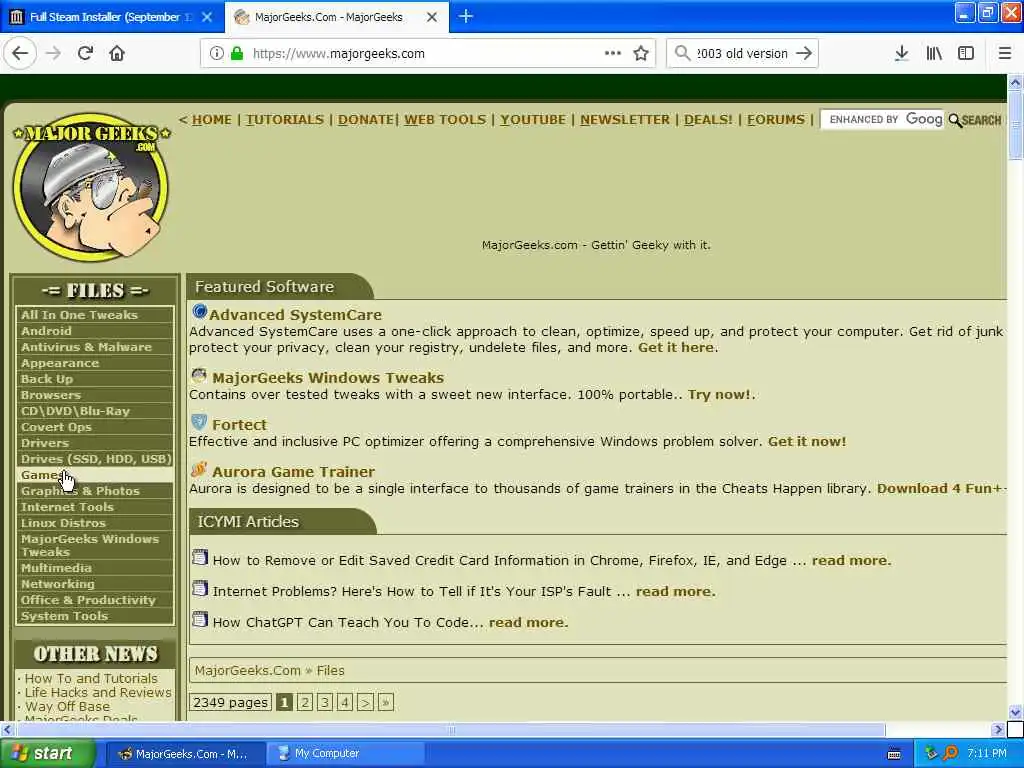Image resolution: width=1024 pixels, height=768 pixels.
Task: Click the ChatGPT article note icon
Action: click(x=200, y=619)
